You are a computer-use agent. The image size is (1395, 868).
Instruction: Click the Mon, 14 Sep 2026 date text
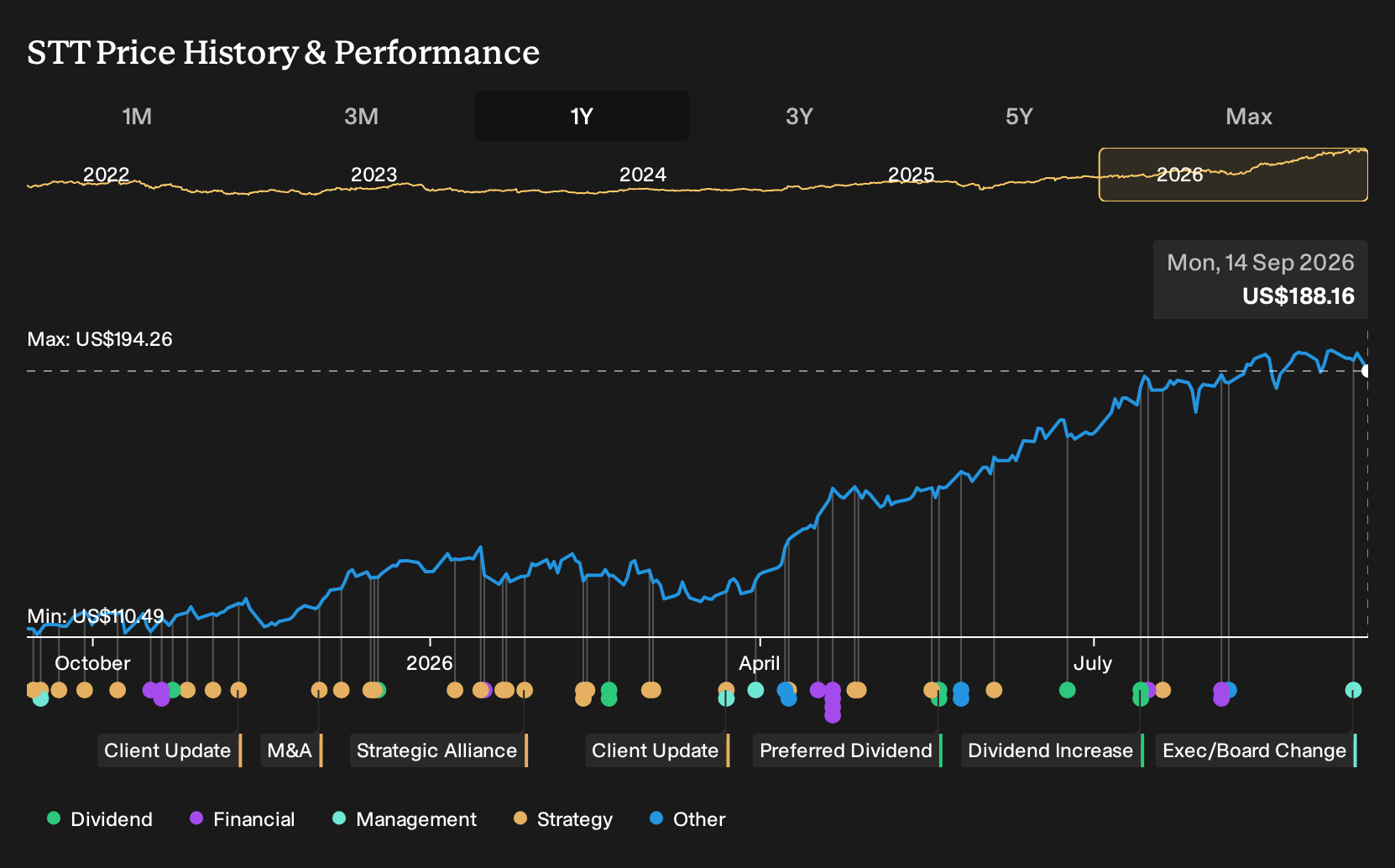(1260, 263)
